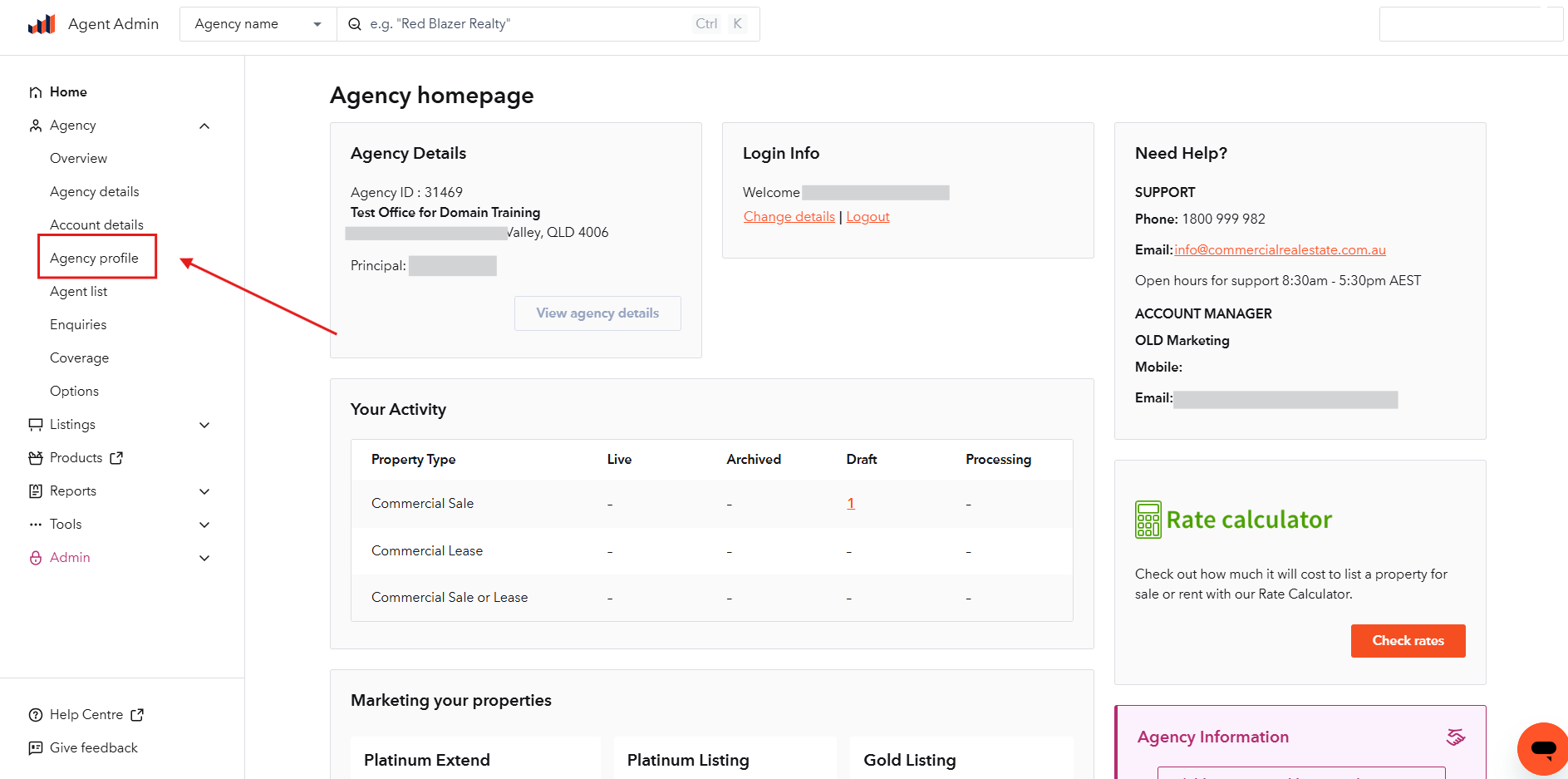The image size is (1568, 779).
Task: Click the Give feedback speech icon
Action: [36, 748]
